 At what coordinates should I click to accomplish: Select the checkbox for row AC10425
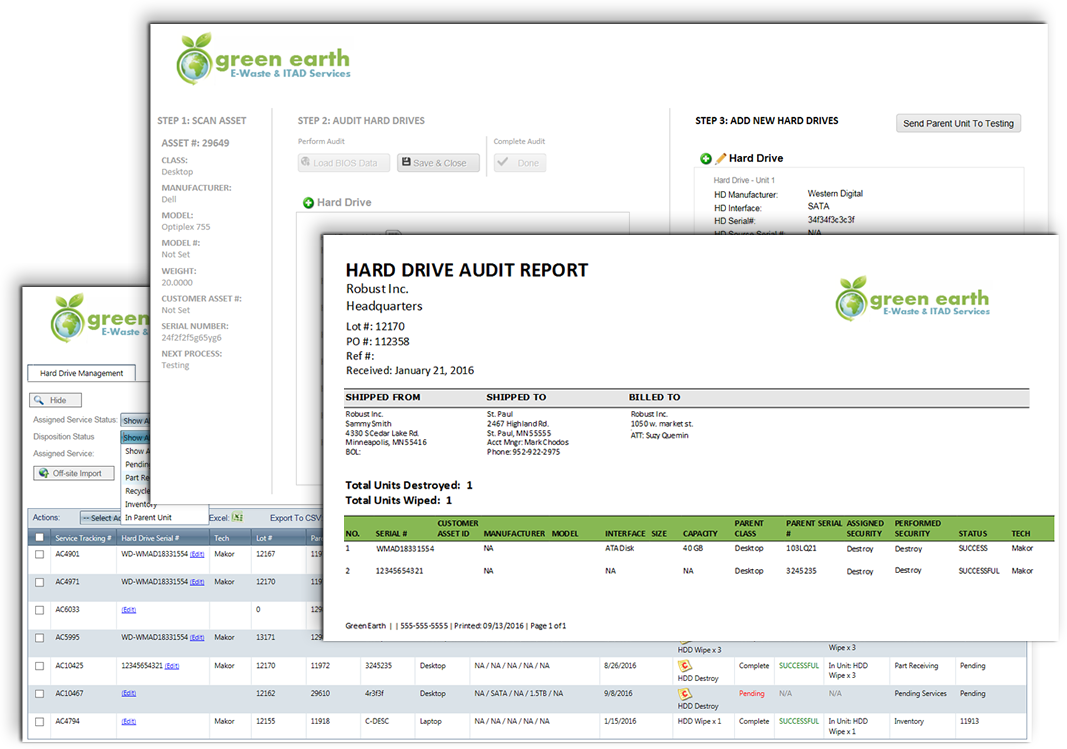click(x=40, y=666)
